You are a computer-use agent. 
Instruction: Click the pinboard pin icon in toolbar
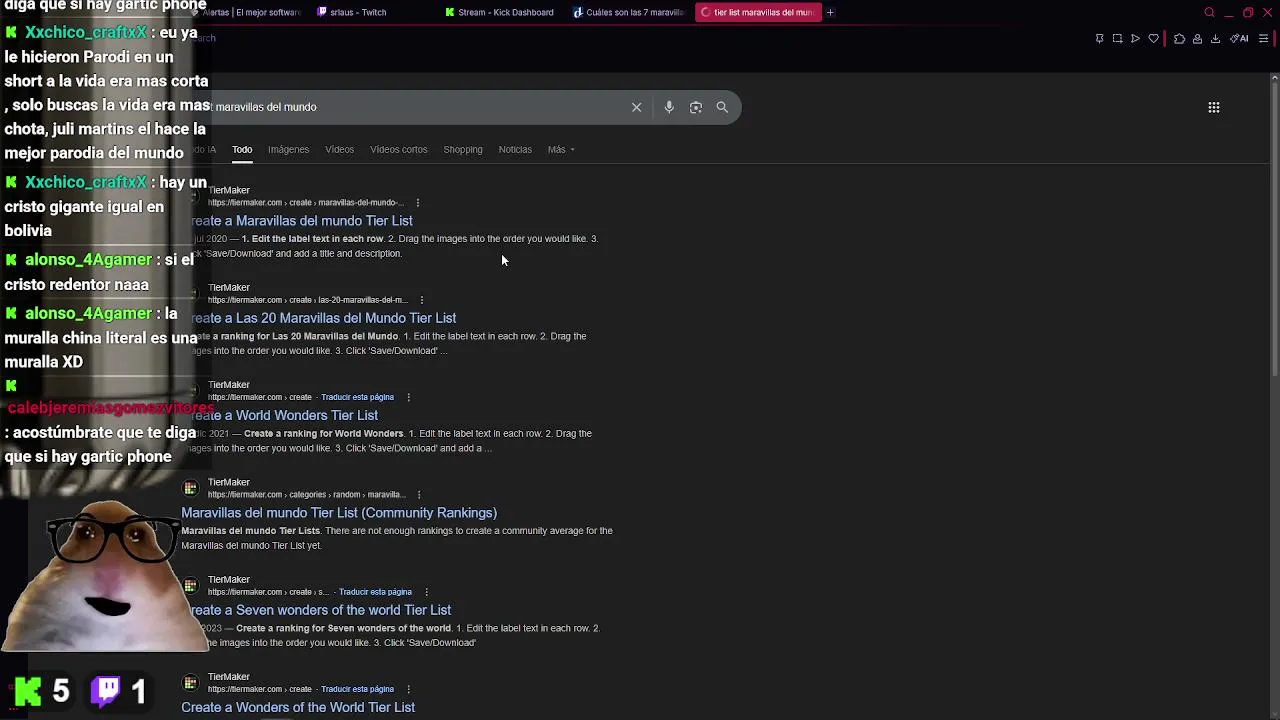(x=1099, y=39)
